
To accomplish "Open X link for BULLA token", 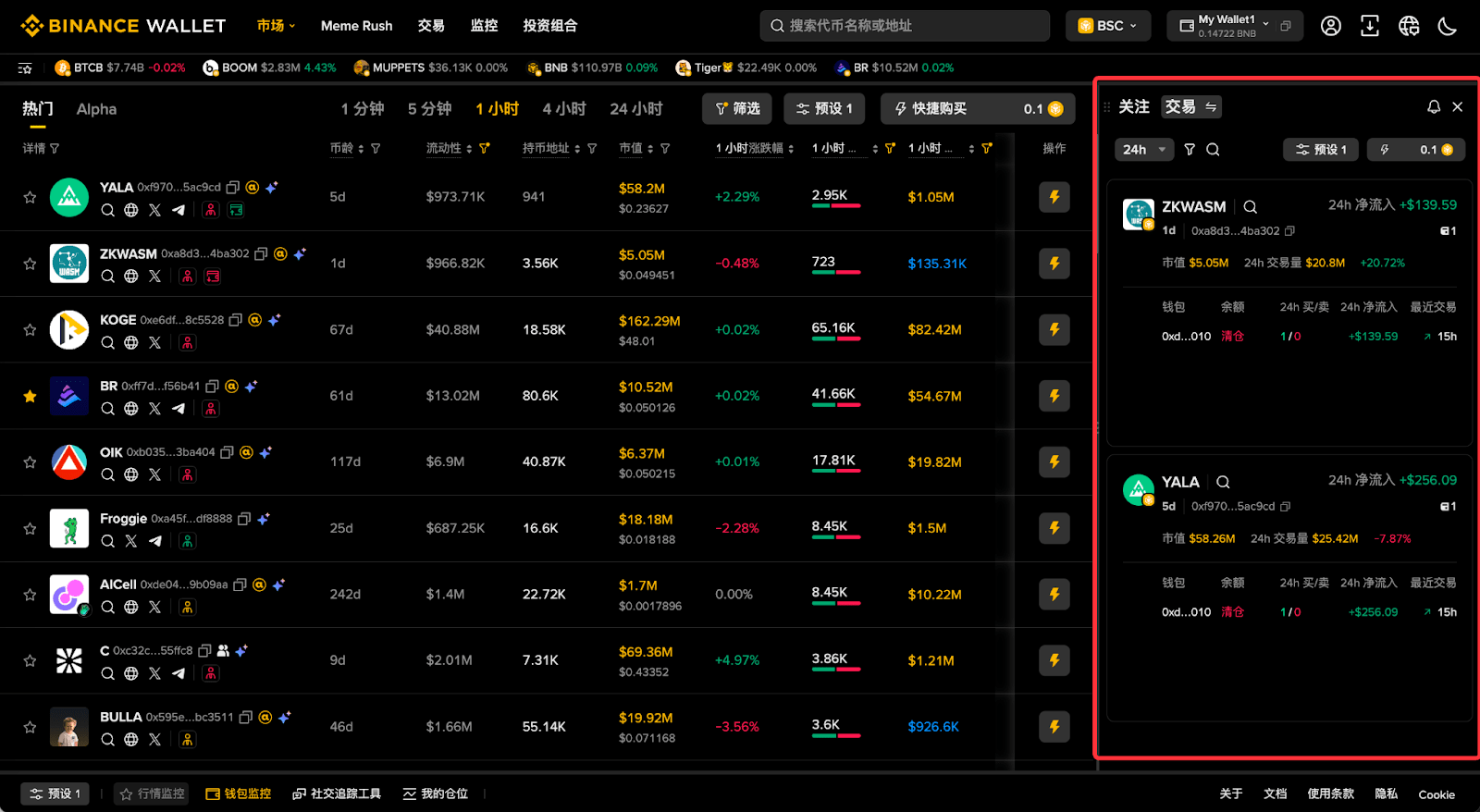I will 154,739.
